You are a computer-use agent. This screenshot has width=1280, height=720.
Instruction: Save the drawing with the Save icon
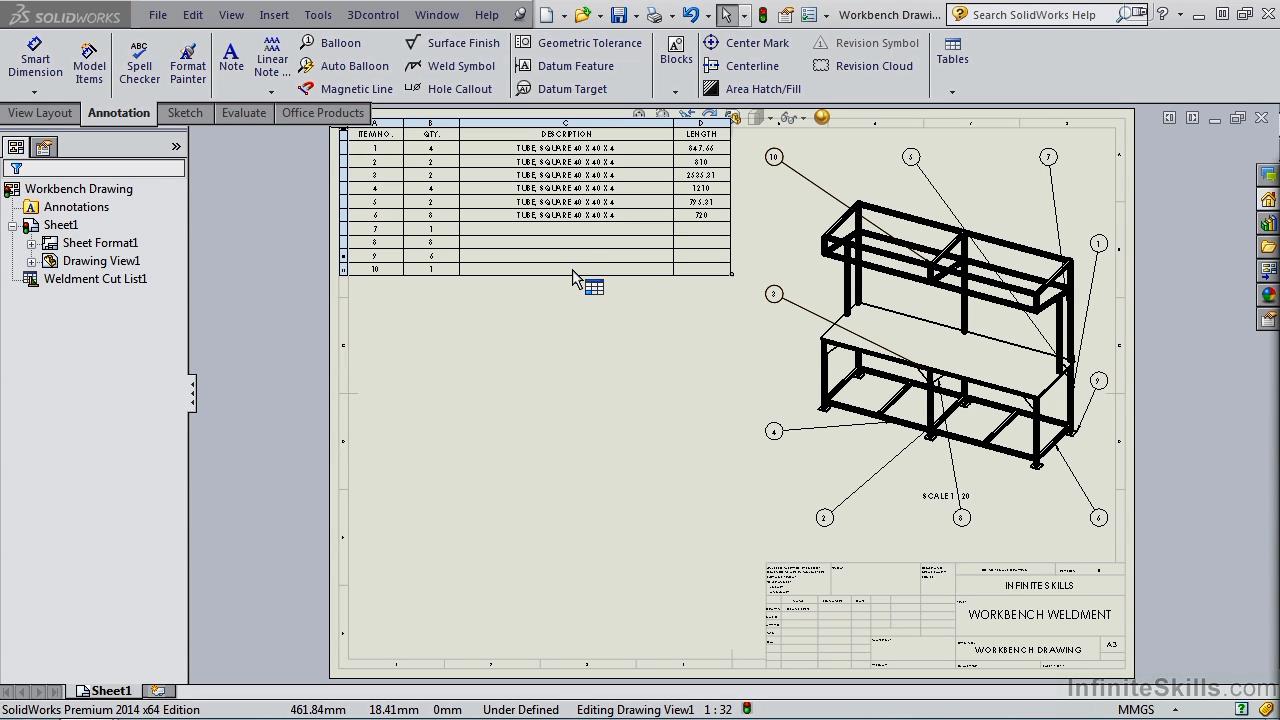[x=619, y=15]
